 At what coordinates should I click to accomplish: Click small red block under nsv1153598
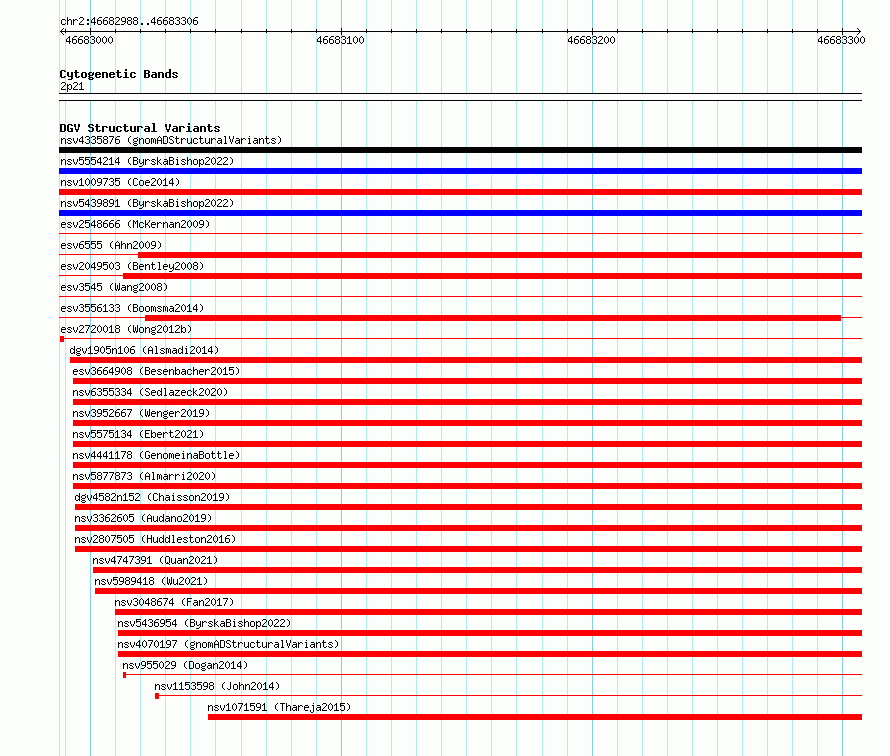tap(157, 696)
